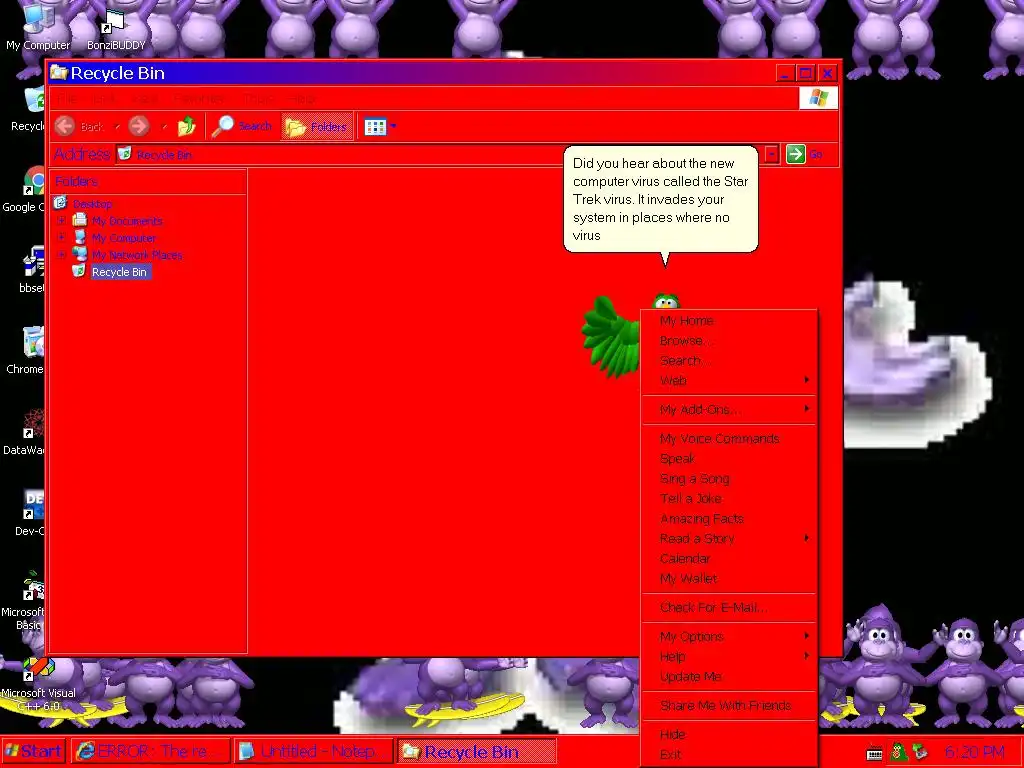Click the Windows flag logo in toolbar
The image size is (1024, 768).
coord(818,98)
